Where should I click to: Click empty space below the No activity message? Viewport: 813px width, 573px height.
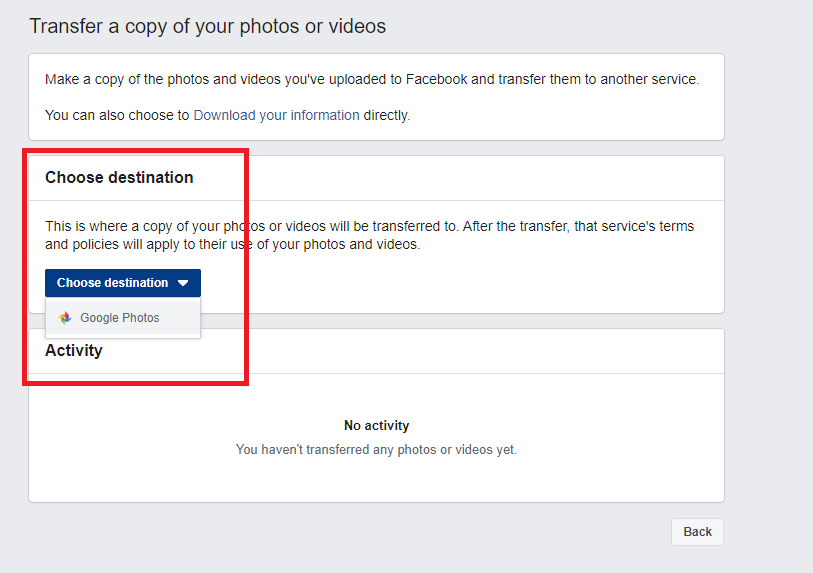[x=376, y=480]
